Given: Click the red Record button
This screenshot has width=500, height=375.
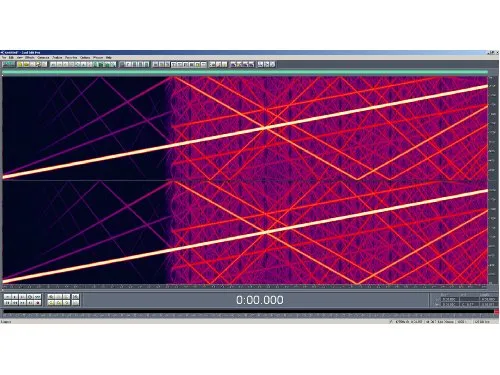Looking at the screenshot, I should [x=38, y=303].
